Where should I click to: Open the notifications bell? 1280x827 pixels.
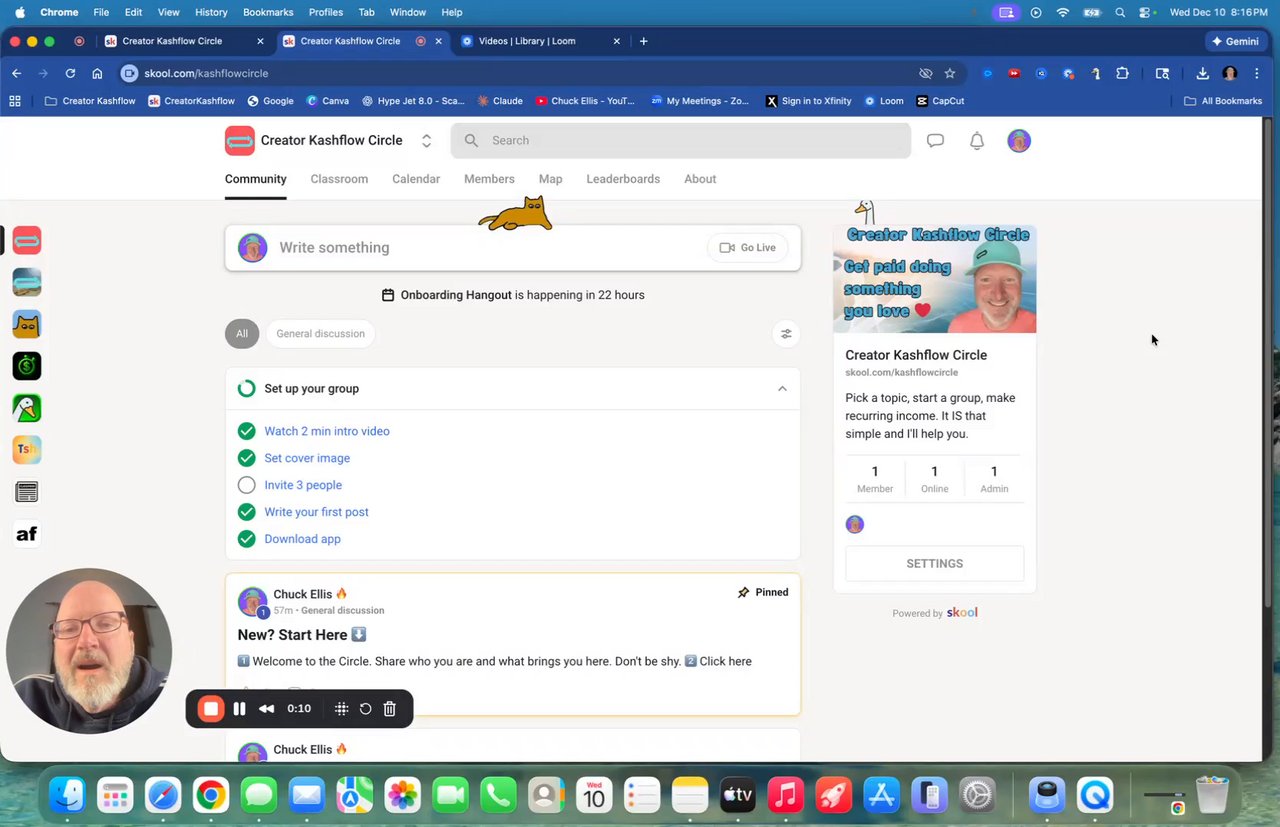(977, 141)
